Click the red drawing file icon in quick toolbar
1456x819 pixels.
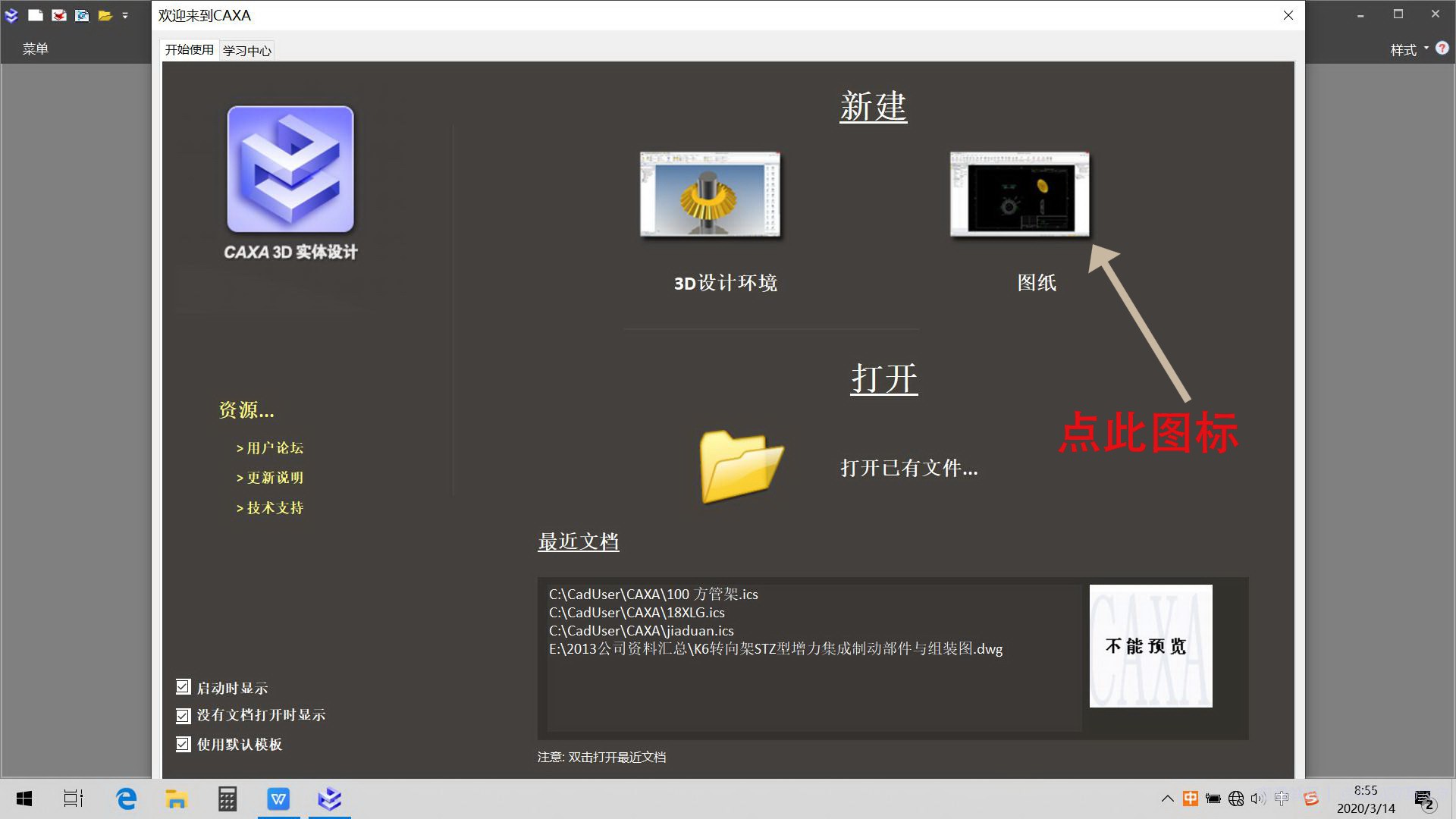(x=58, y=15)
